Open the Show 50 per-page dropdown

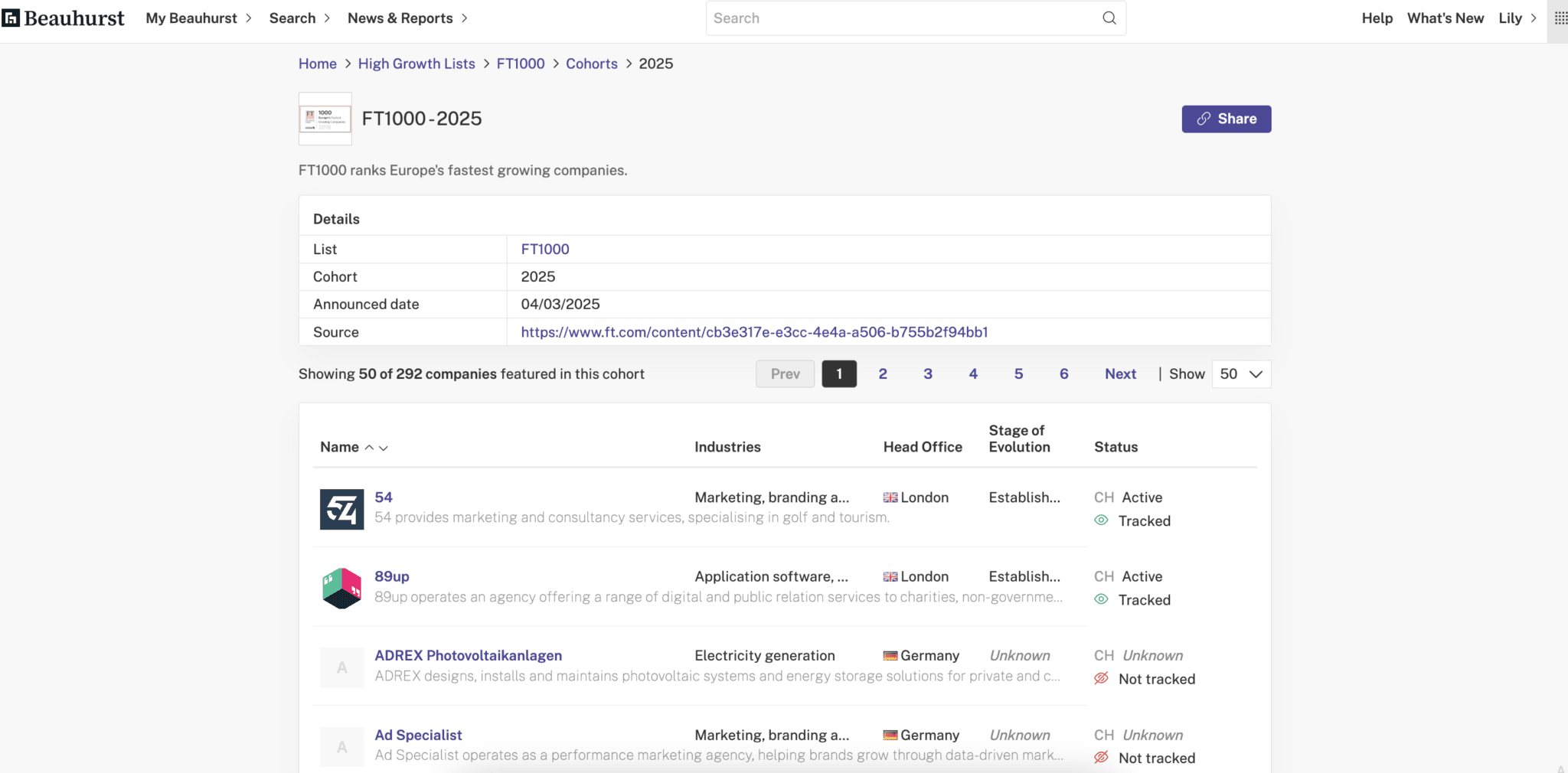[x=1241, y=373]
